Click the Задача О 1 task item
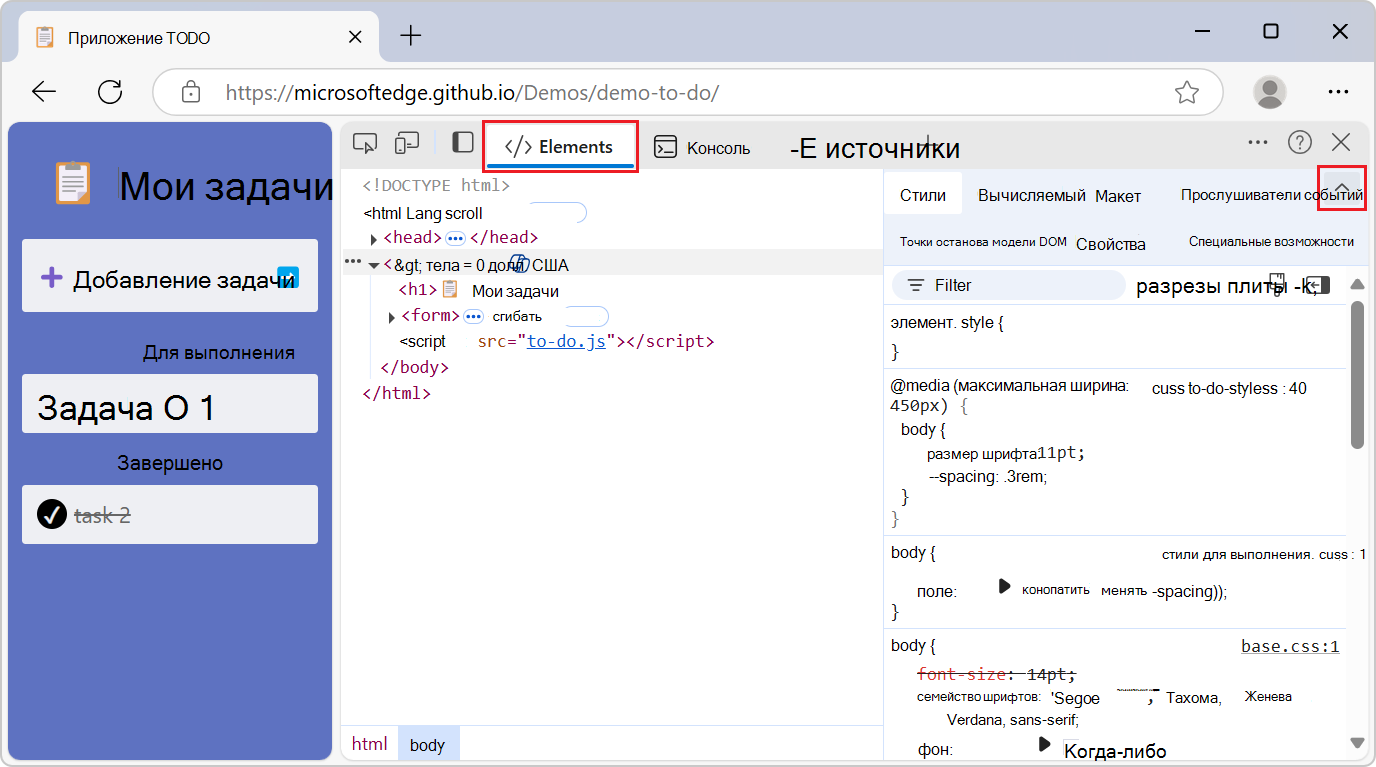The width and height of the screenshot is (1376, 767). click(170, 404)
